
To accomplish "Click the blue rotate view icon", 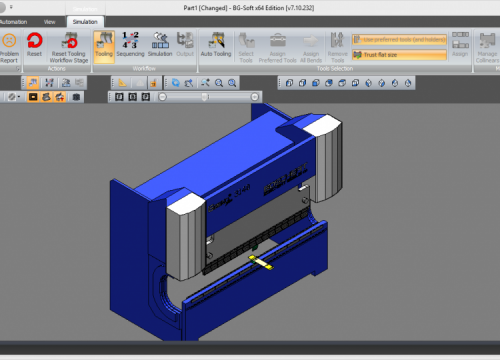I will [176, 83].
